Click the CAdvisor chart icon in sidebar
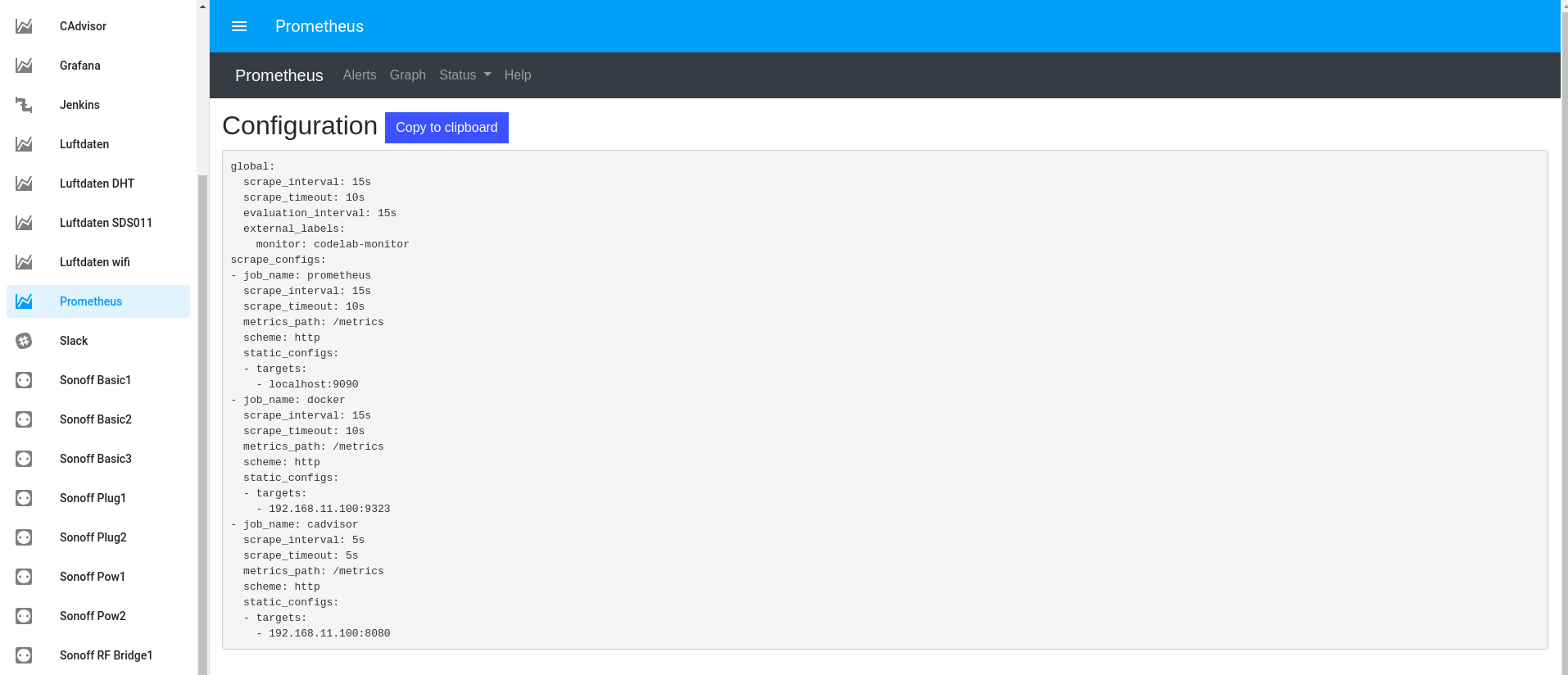Screen dimensions: 1568x675 click(24, 26)
